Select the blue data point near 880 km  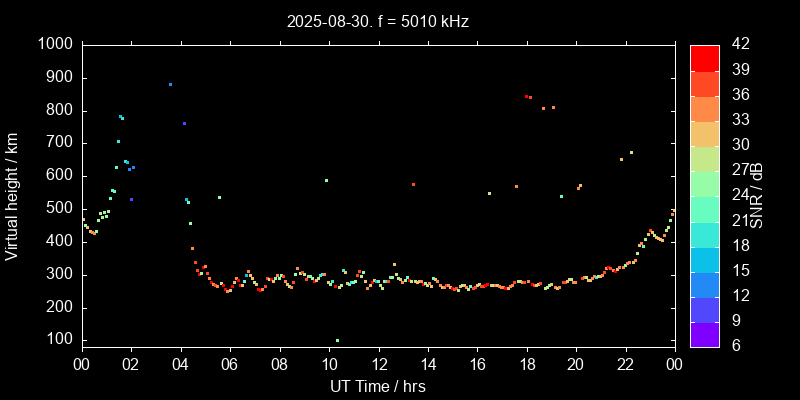pyautogui.click(x=170, y=84)
